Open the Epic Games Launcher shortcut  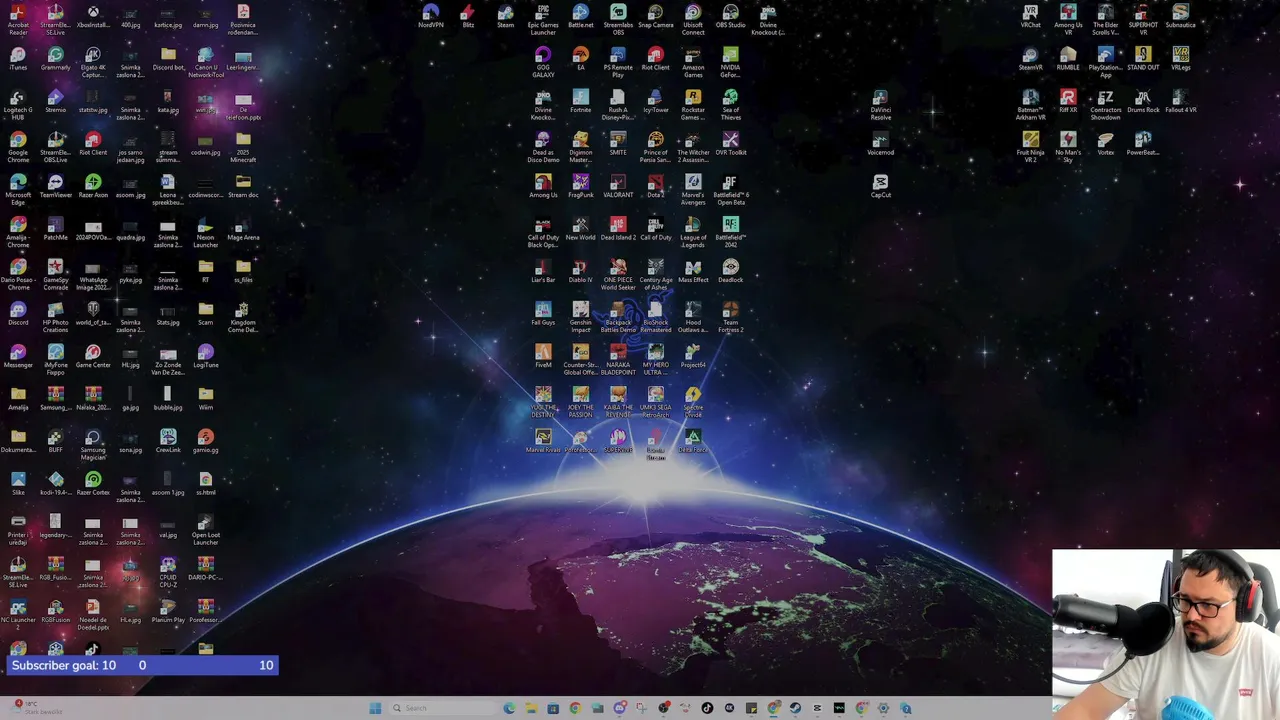point(543,19)
